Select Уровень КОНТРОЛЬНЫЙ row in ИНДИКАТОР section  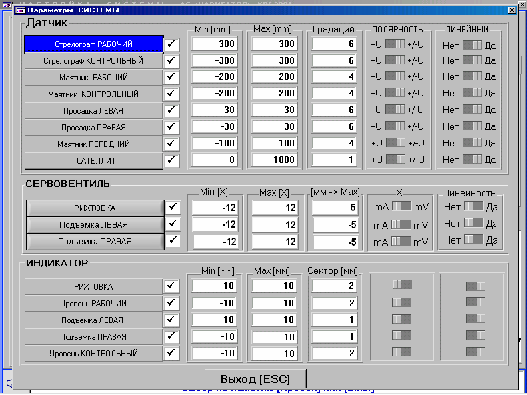(94, 353)
